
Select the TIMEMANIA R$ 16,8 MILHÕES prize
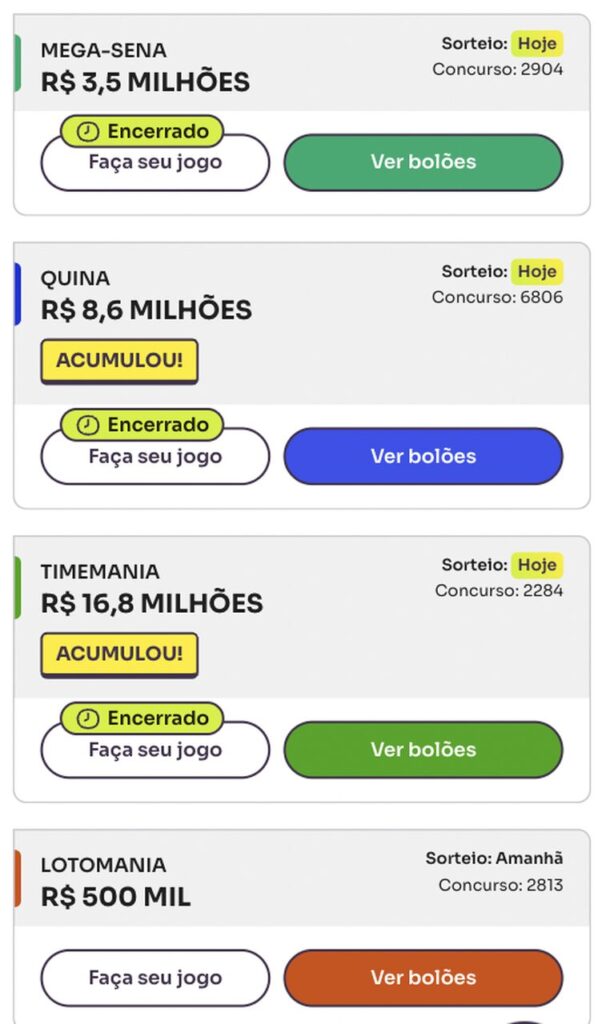click(x=152, y=603)
